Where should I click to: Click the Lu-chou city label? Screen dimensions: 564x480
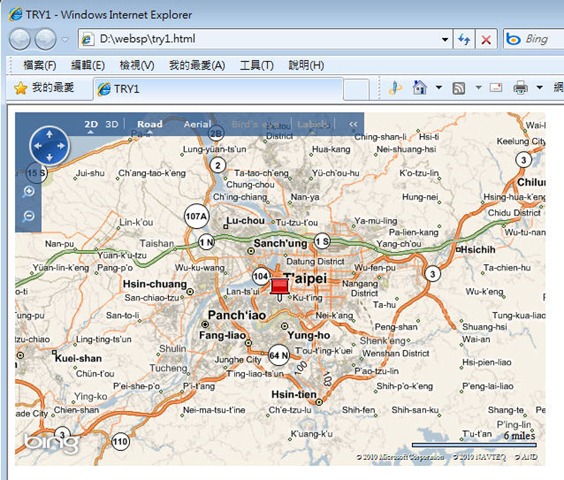click(246, 221)
